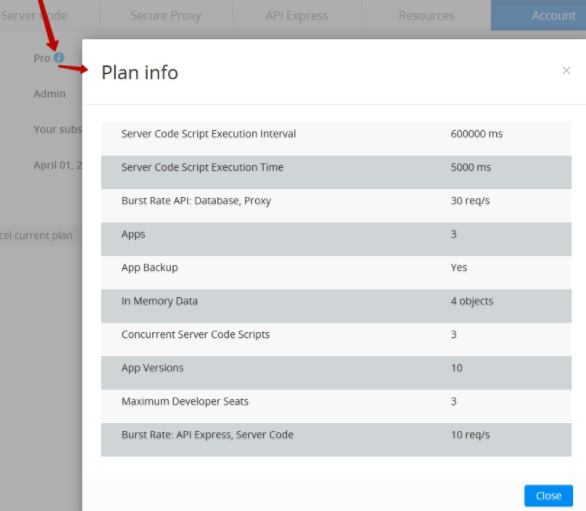Go to the Resources tab
The width and height of the screenshot is (586, 511).
(426, 15)
